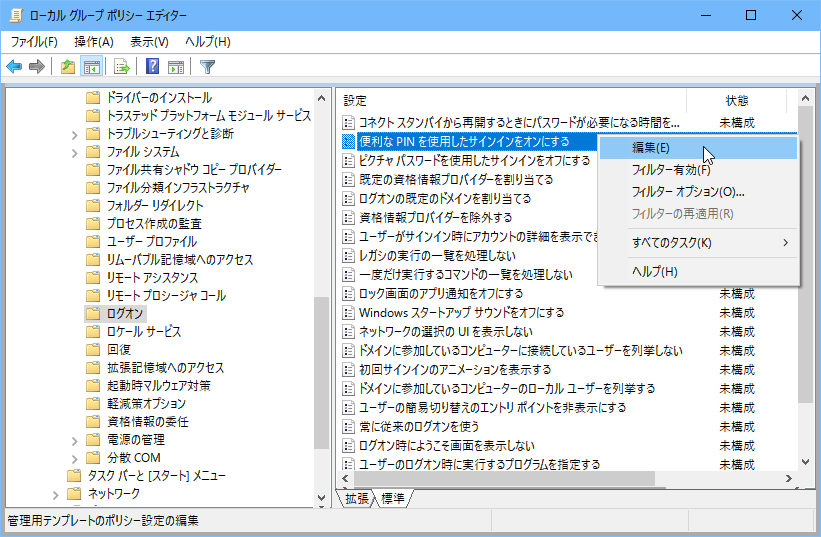
Task: Expand the トラブルシューティングと診断 tree node
Action: [74, 135]
